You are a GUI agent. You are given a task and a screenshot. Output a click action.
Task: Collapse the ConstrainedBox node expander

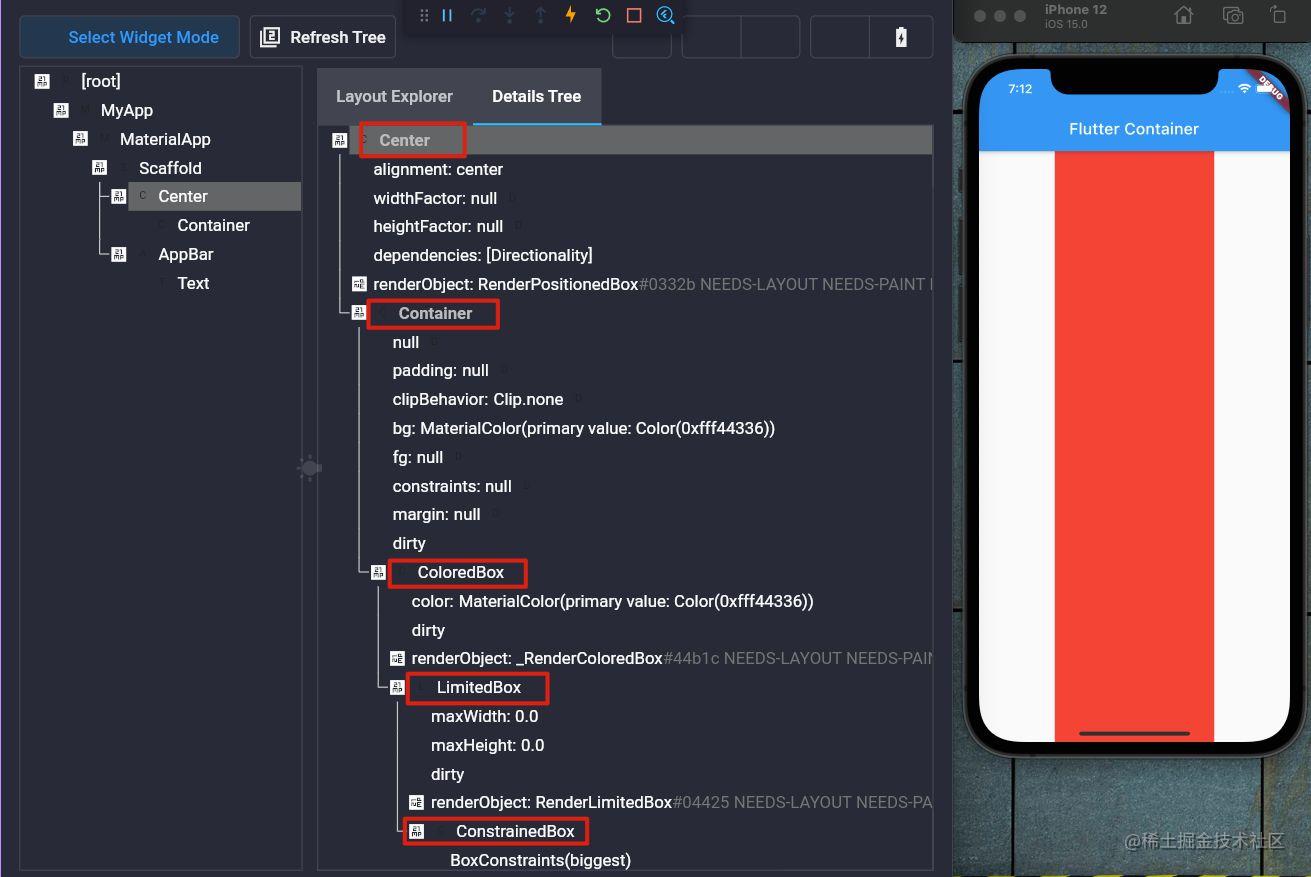pos(416,831)
